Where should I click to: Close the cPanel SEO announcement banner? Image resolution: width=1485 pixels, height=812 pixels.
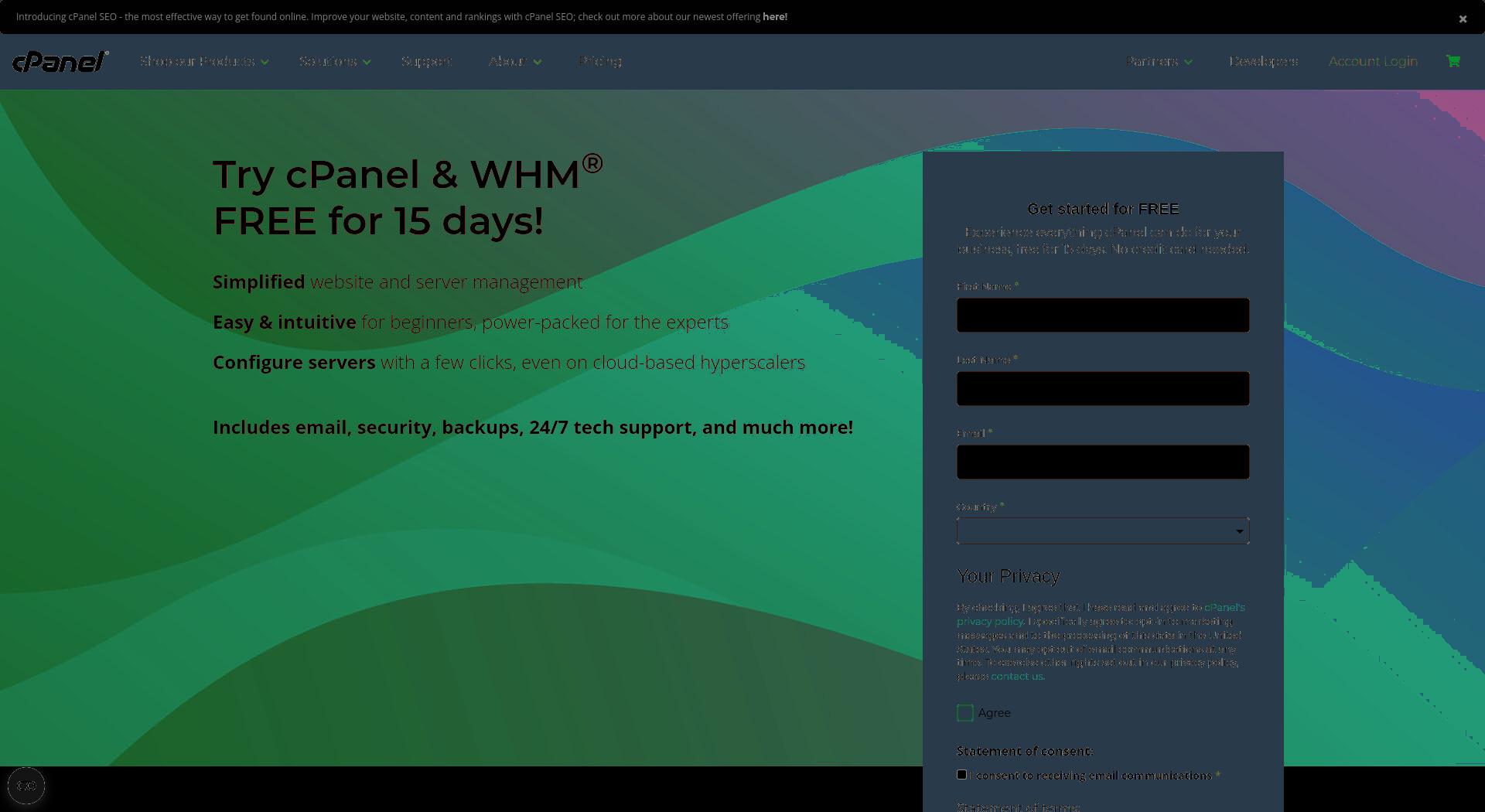(1463, 19)
